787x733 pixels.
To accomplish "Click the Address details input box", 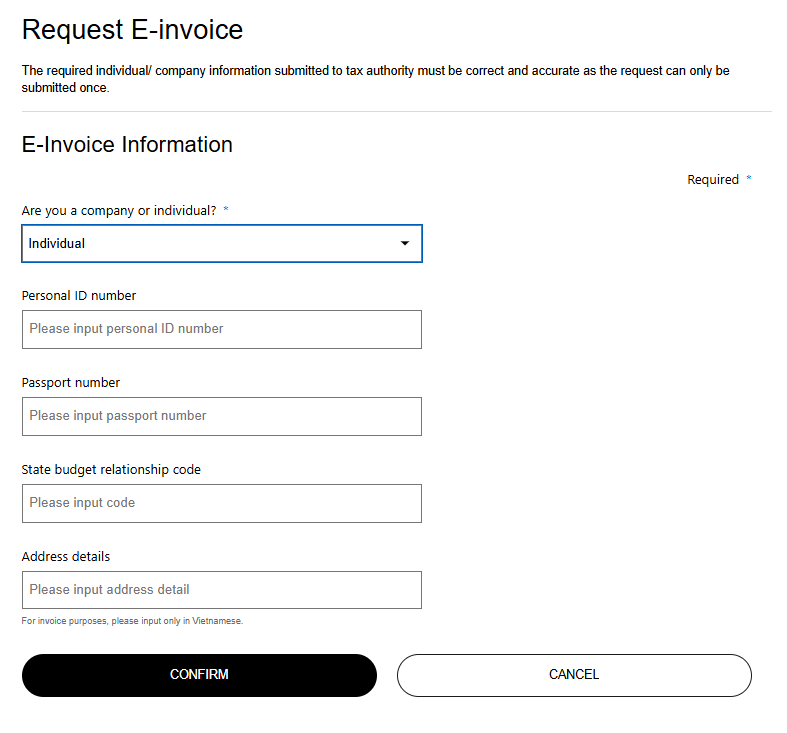I will point(221,590).
